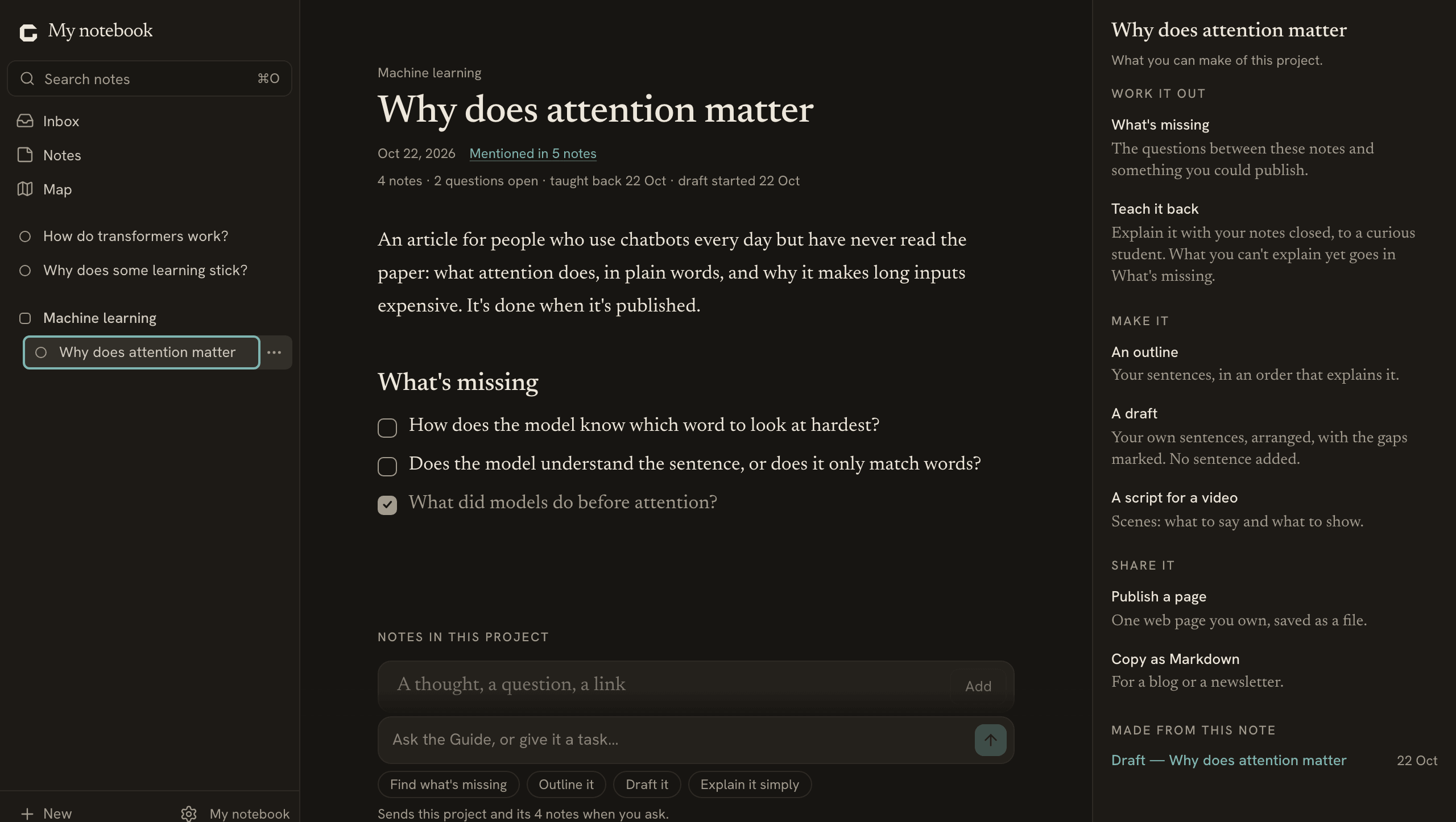Open Notes in the sidebar
The height and width of the screenshot is (822, 1456).
[x=150, y=155]
